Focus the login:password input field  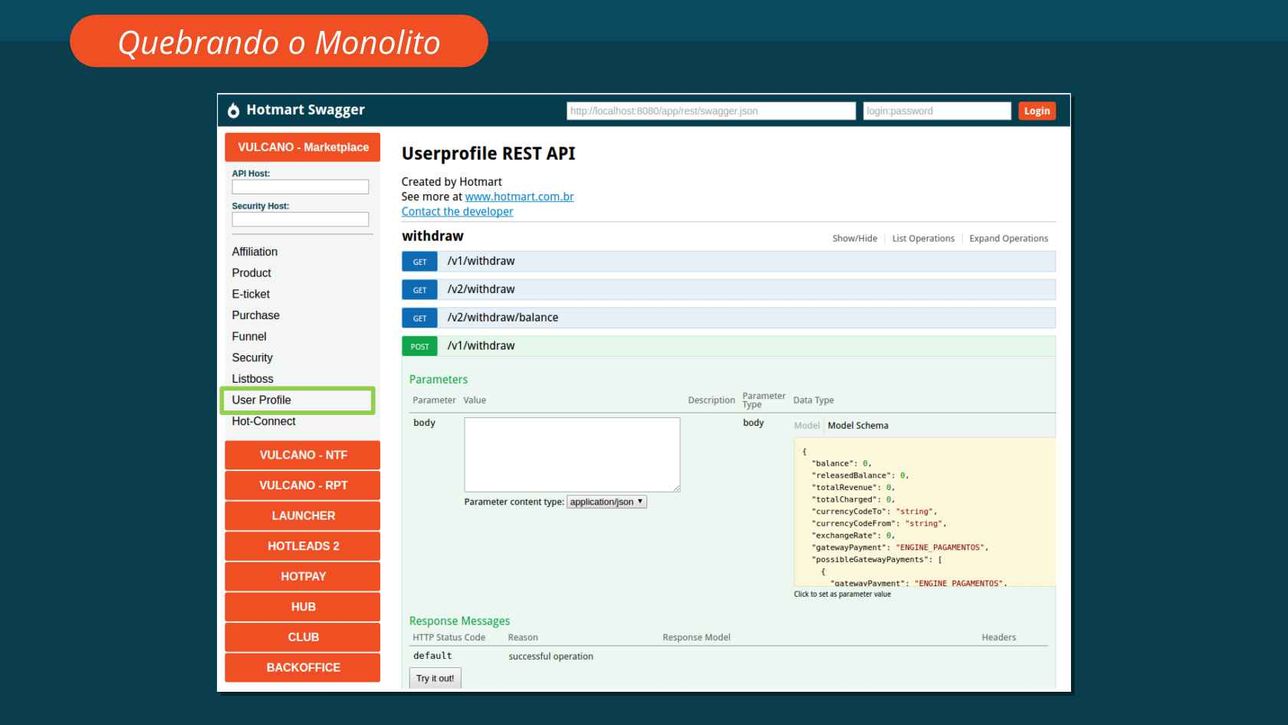[937, 111]
